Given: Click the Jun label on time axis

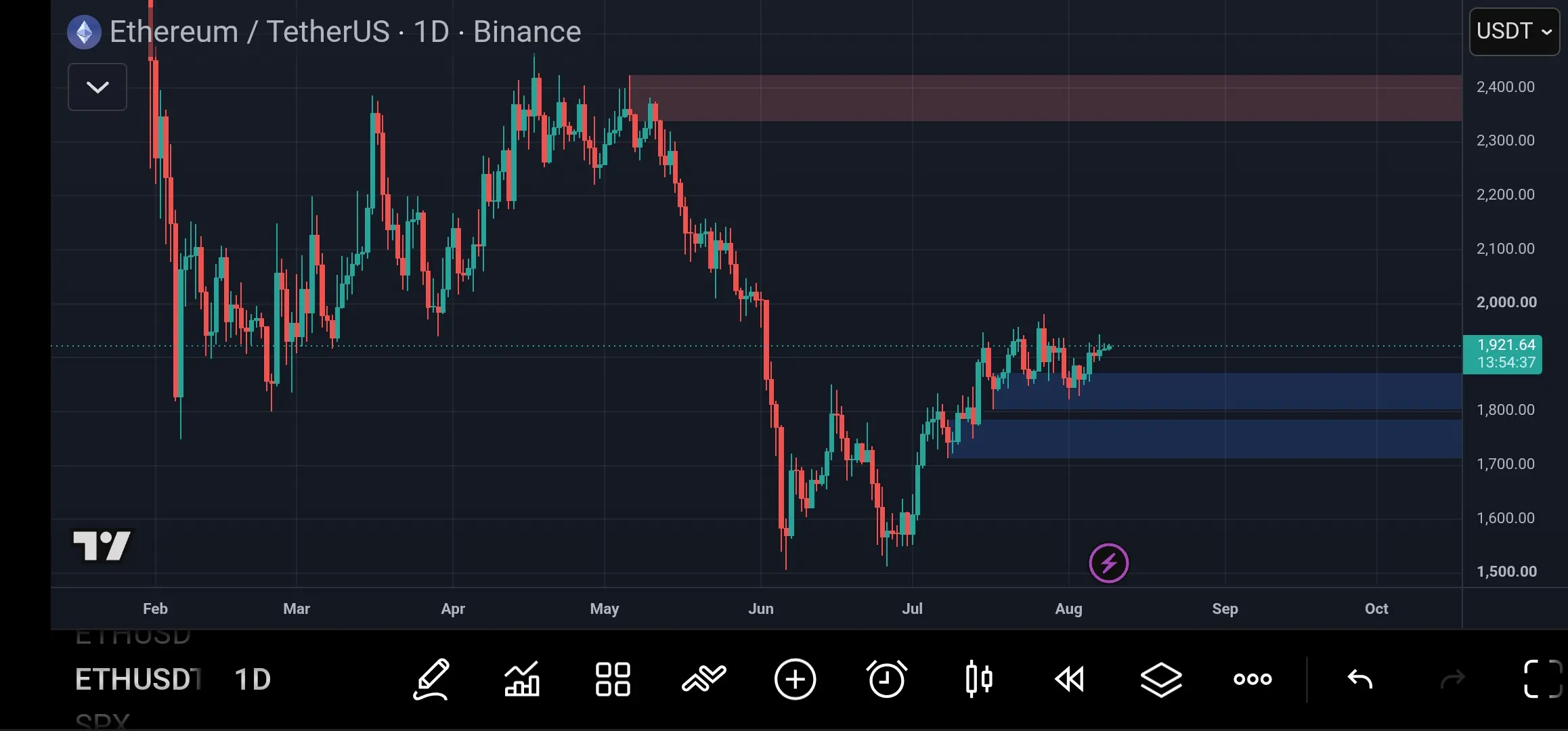Looking at the screenshot, I should click(761, 608).
